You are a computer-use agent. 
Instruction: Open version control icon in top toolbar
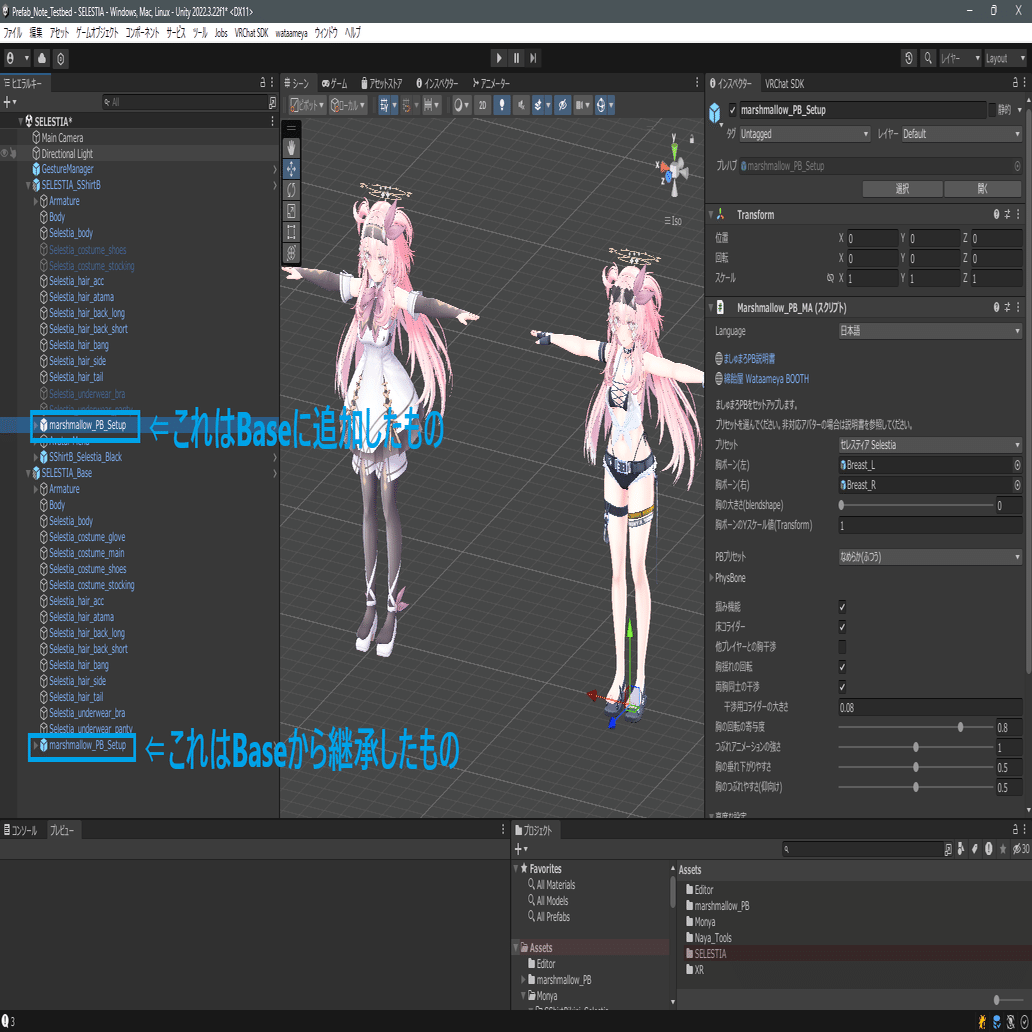point(61,59)
